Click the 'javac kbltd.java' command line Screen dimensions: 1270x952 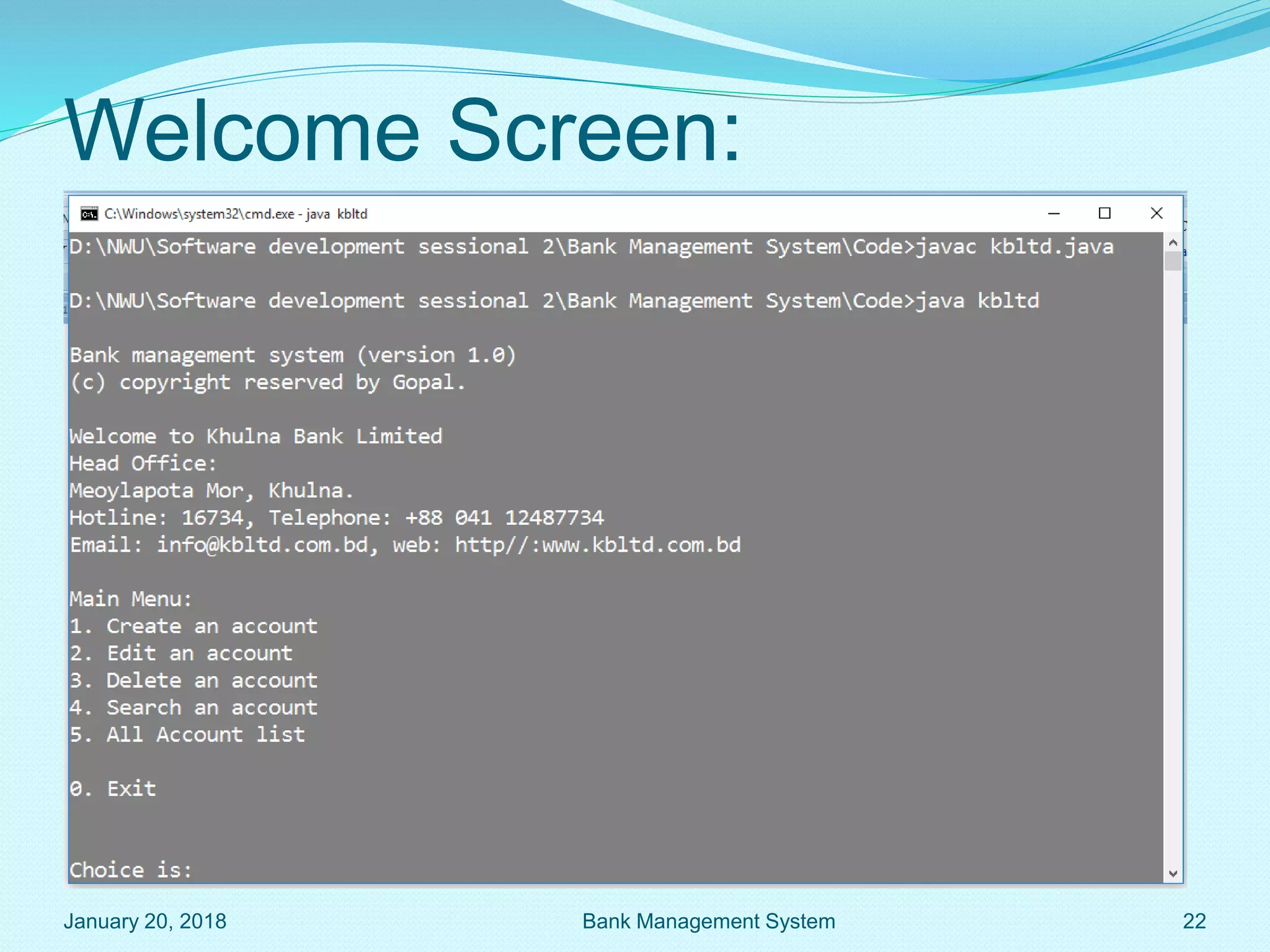pos(592,247)
